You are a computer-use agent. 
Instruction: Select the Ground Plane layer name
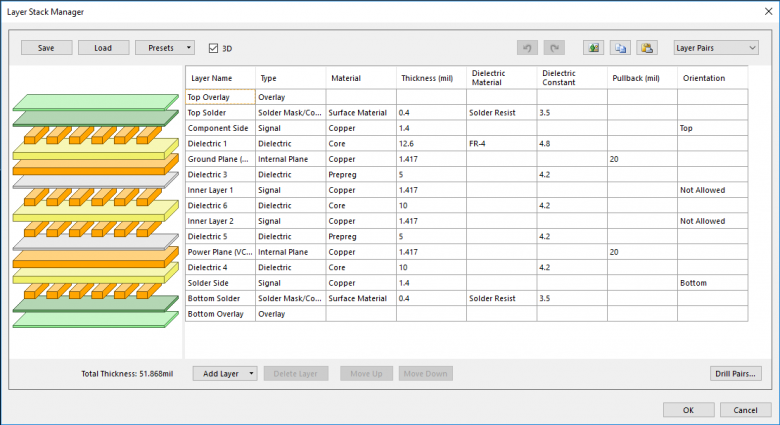(x=220, y=159)
